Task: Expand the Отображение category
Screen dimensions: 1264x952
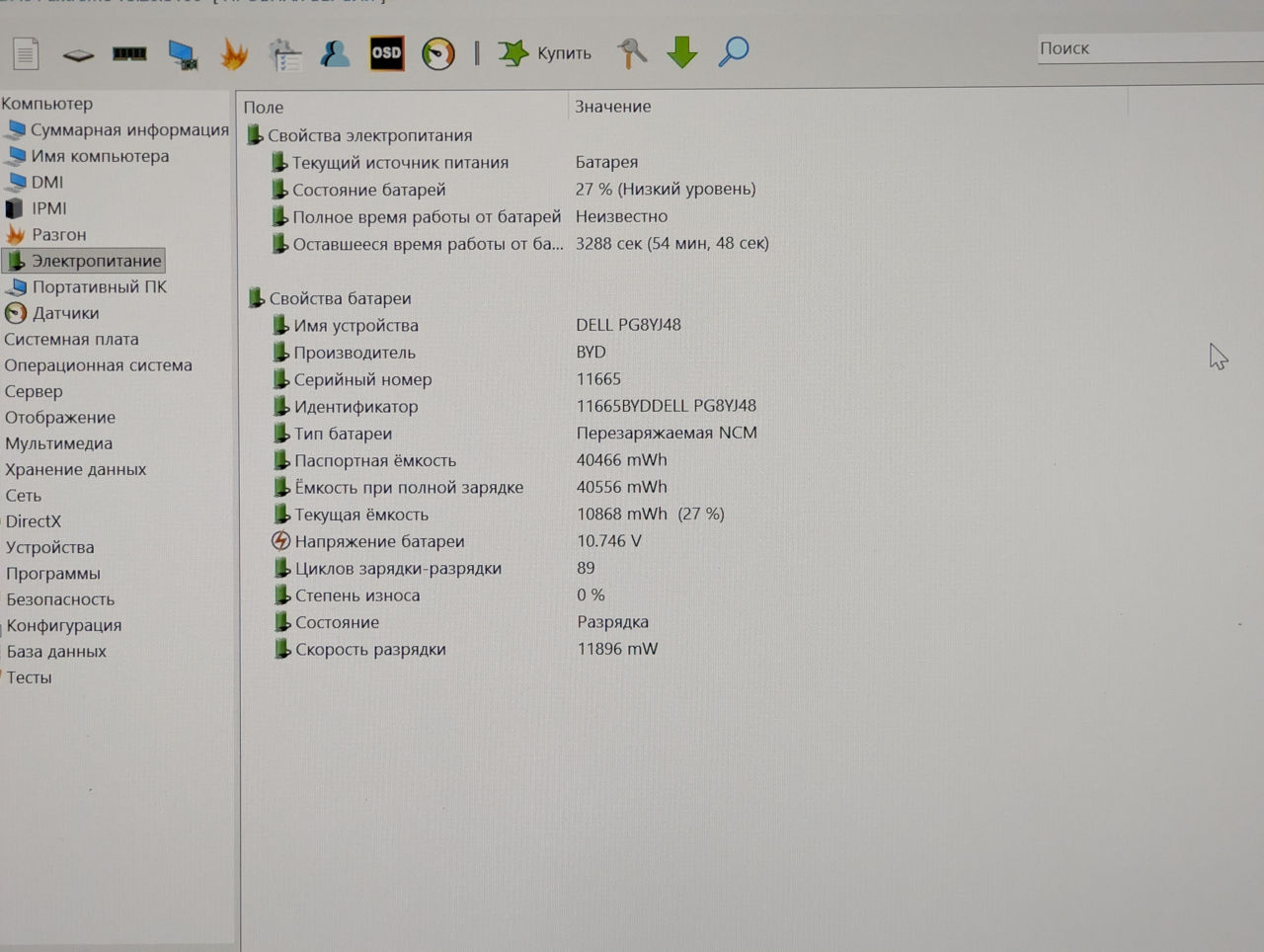Action: (60, 417)
